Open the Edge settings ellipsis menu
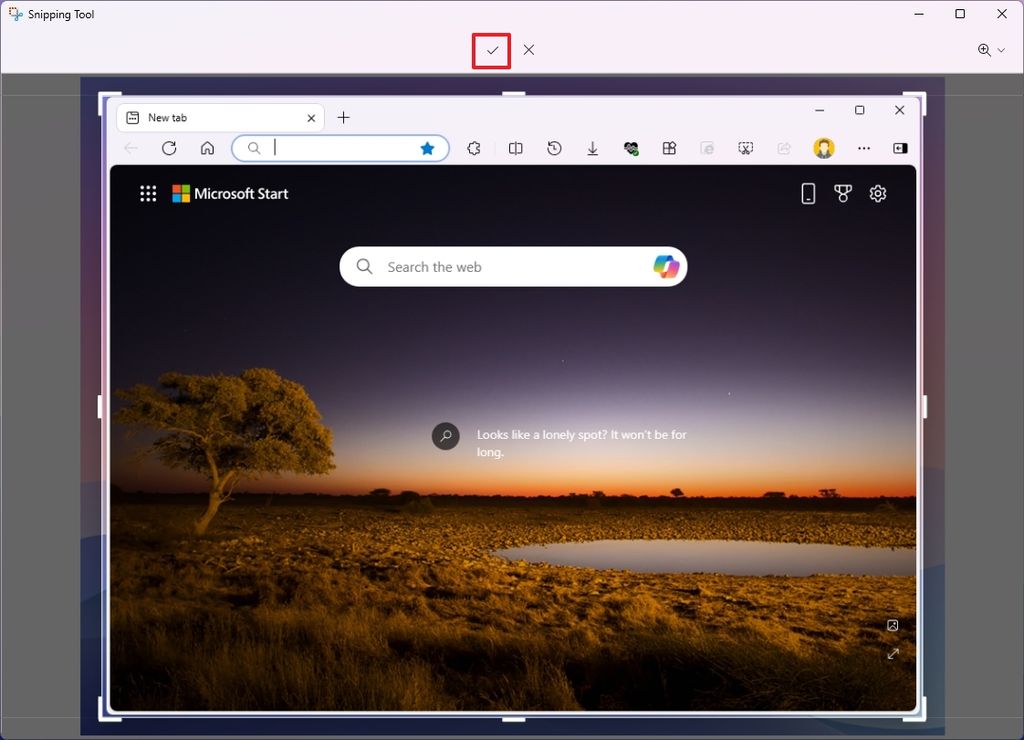The image size is (1024, 740). (x=863, y=148)
